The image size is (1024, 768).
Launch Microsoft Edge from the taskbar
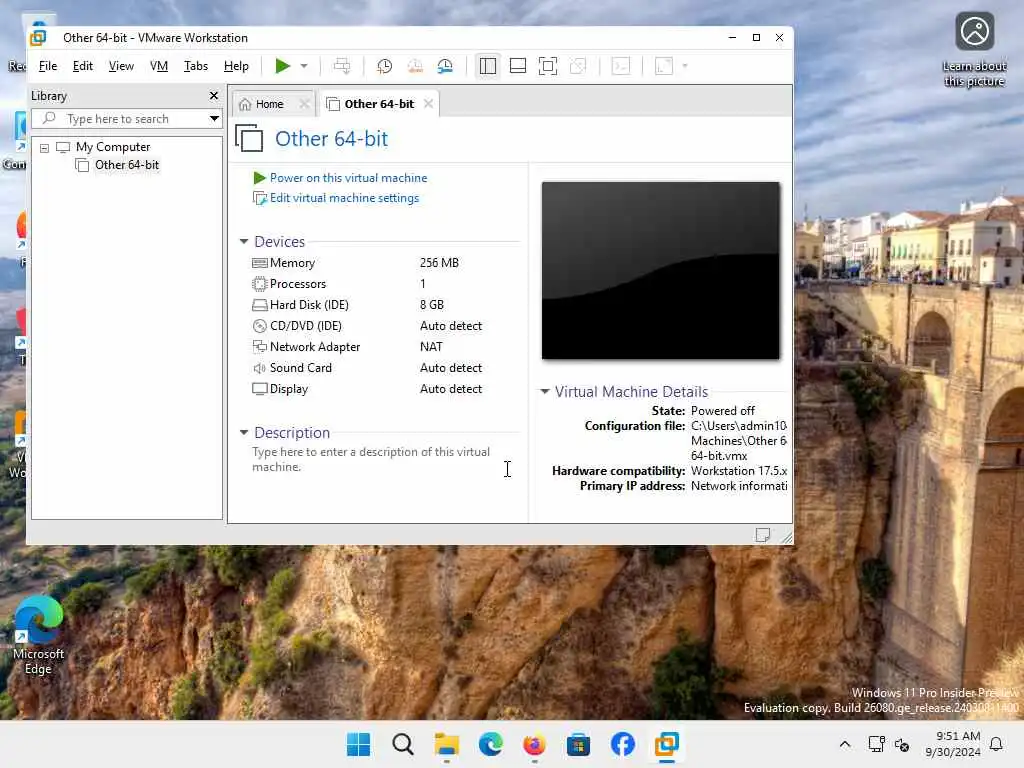491,744
